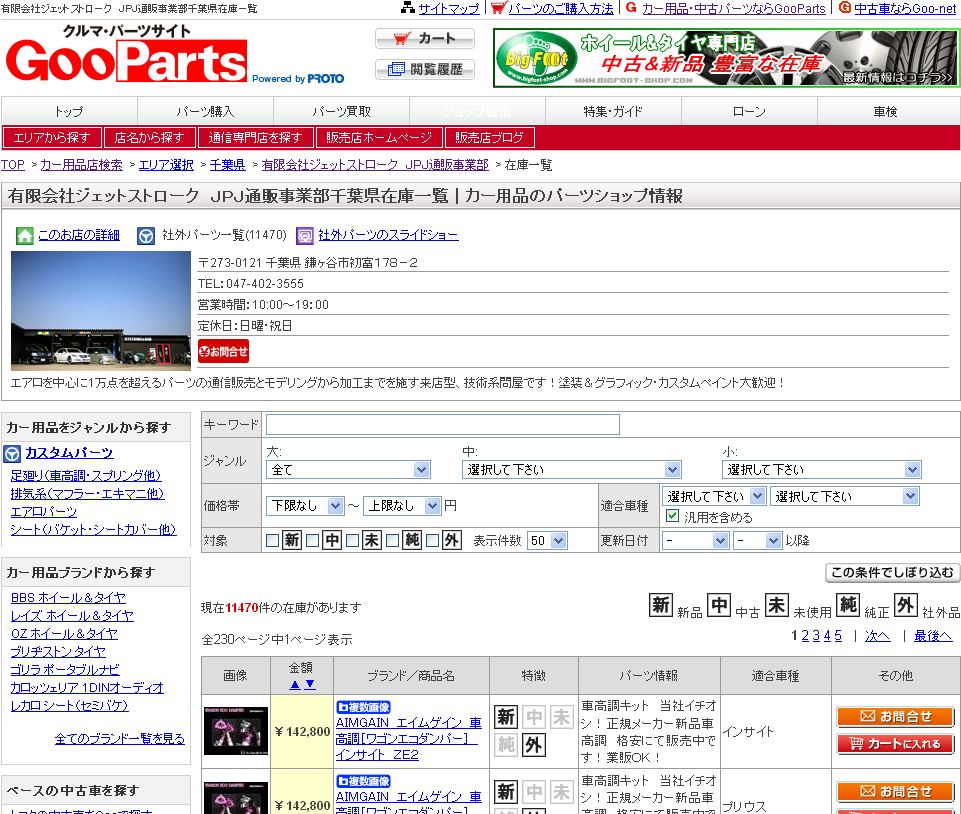961x814 pixels.
Task: Open the BBS ホイール＆タイヤ brand link
Action: 68,598
